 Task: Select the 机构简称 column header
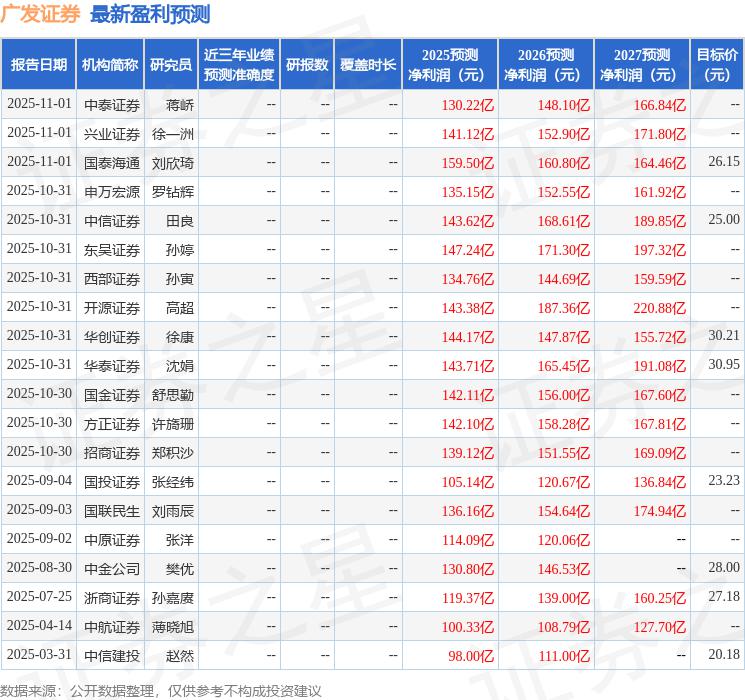[x=110, y=65]
